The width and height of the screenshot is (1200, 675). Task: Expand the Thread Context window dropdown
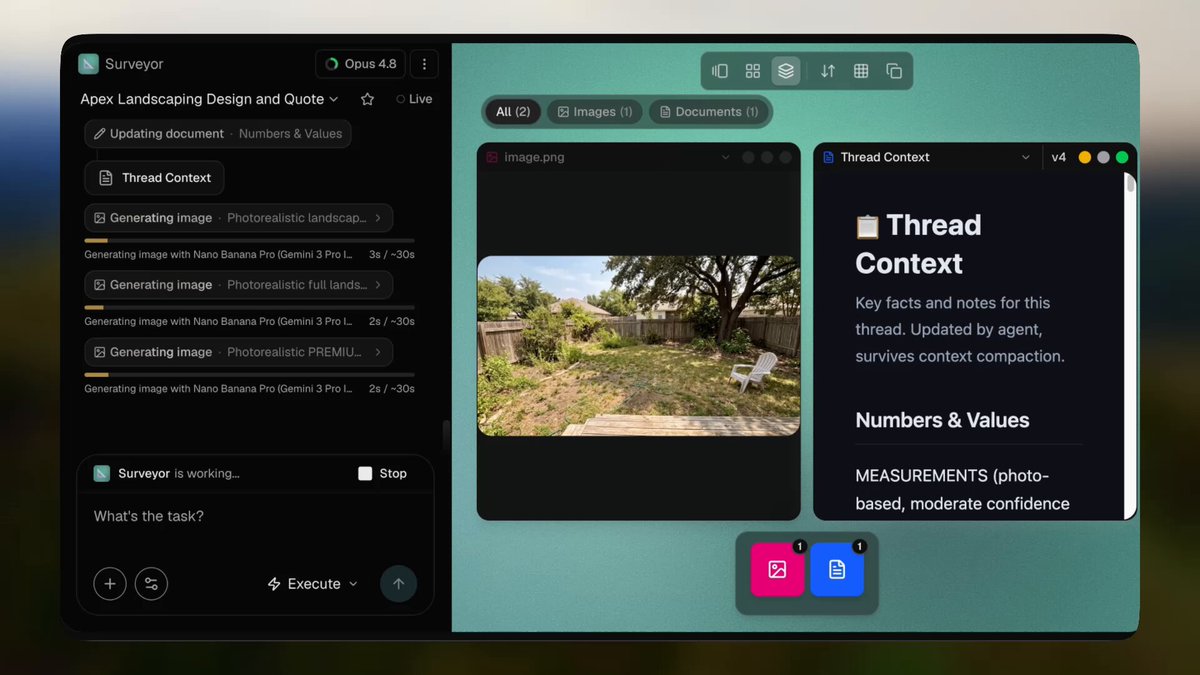[1025, 157]
